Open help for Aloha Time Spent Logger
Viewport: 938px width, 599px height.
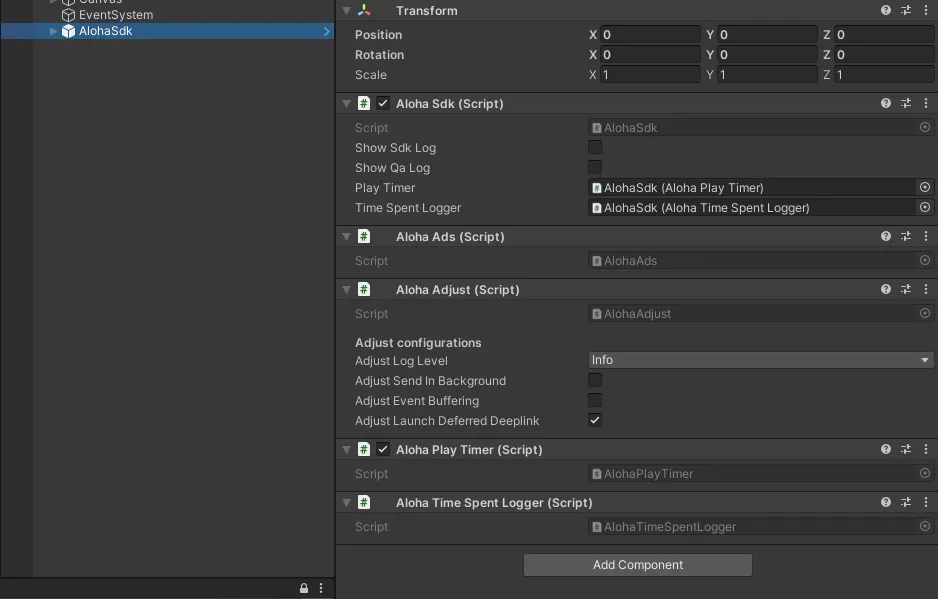pyautogui.click(x=885, y=502)
